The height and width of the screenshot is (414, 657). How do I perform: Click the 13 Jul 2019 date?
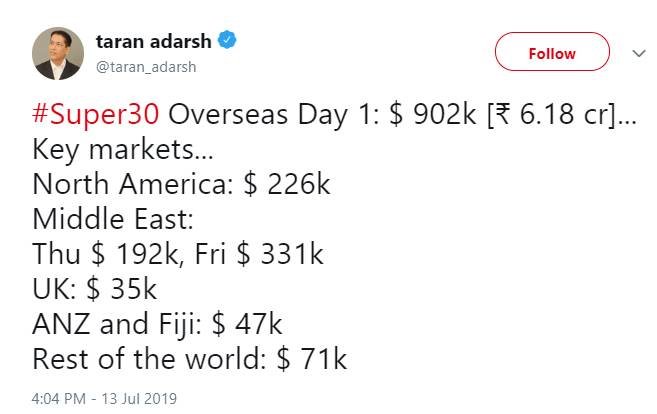coord(139,398)
